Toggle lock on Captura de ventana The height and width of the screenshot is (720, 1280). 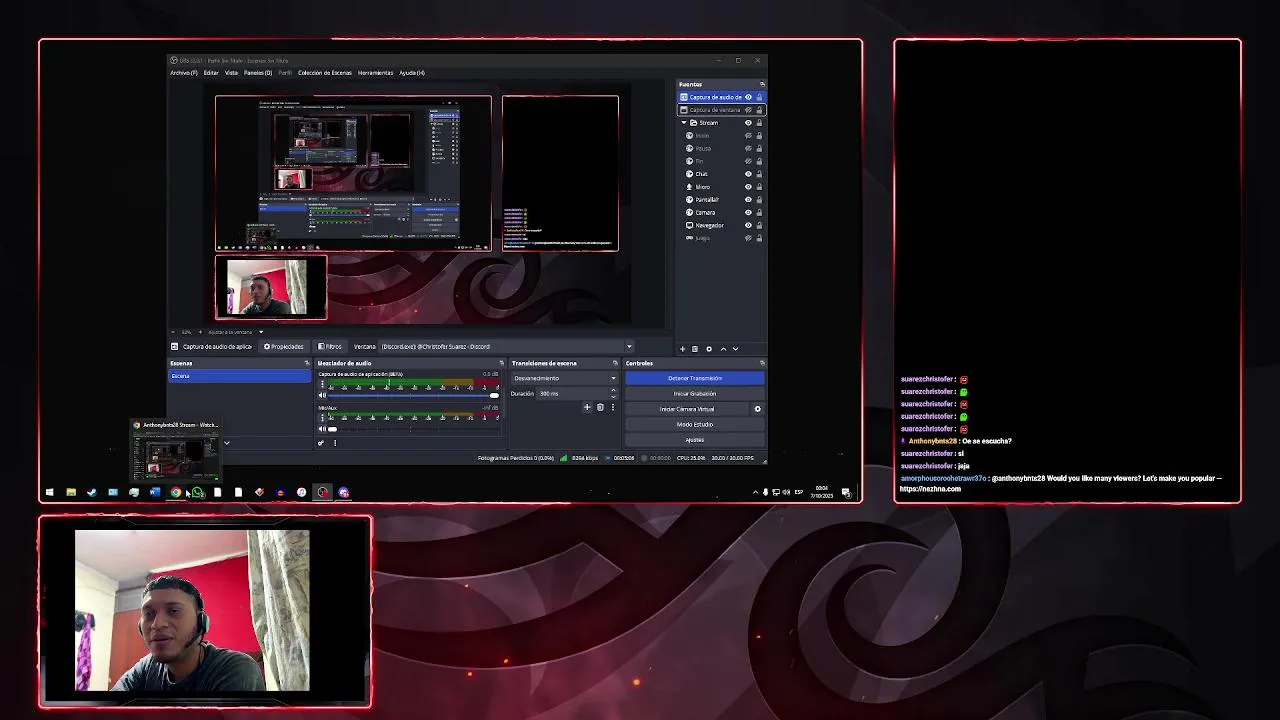pos(759,110)
